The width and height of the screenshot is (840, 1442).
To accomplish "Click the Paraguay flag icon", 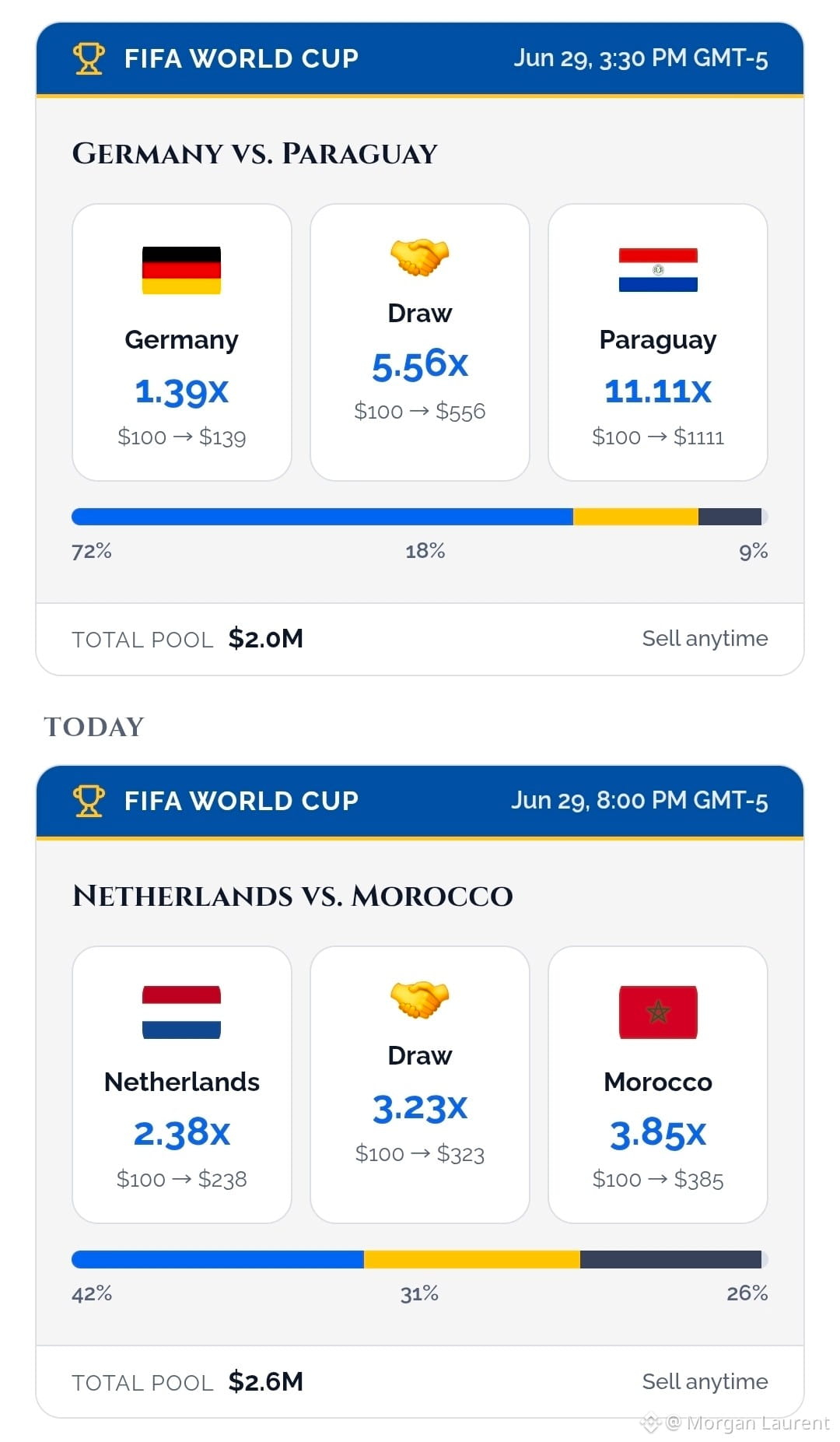I will coord(658,270).
